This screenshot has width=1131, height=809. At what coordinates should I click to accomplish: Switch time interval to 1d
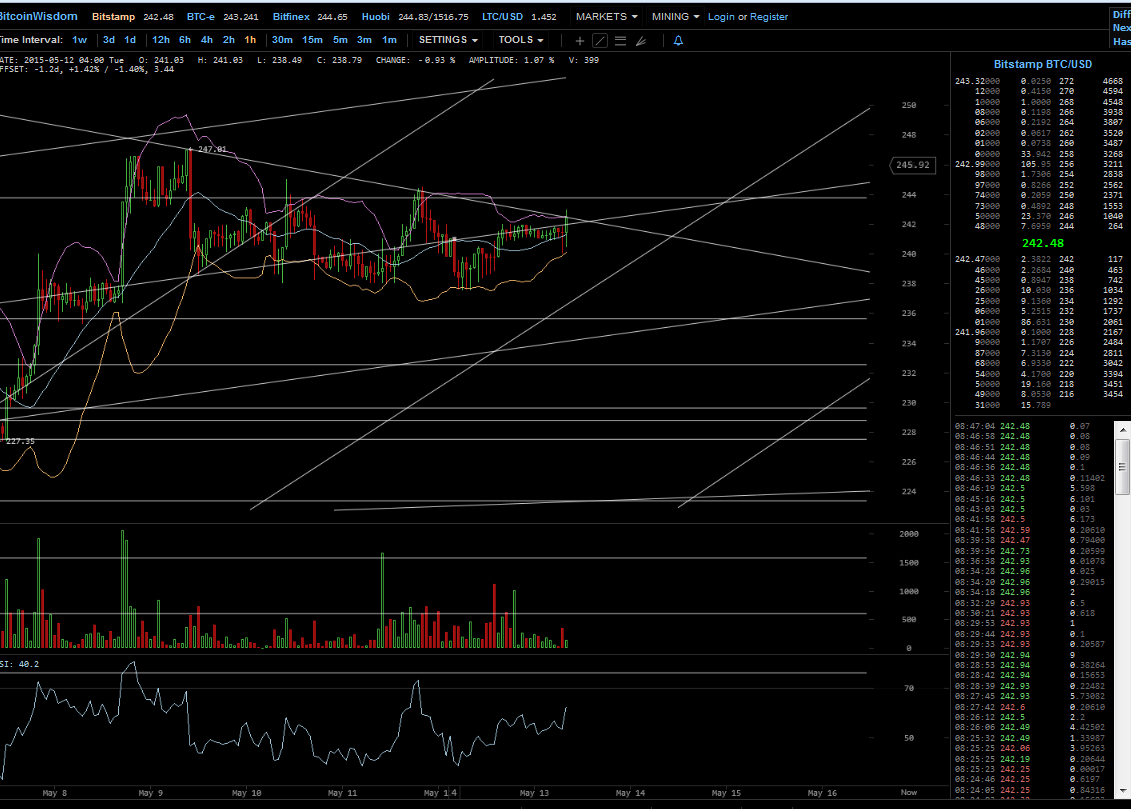tap(130, 40)
